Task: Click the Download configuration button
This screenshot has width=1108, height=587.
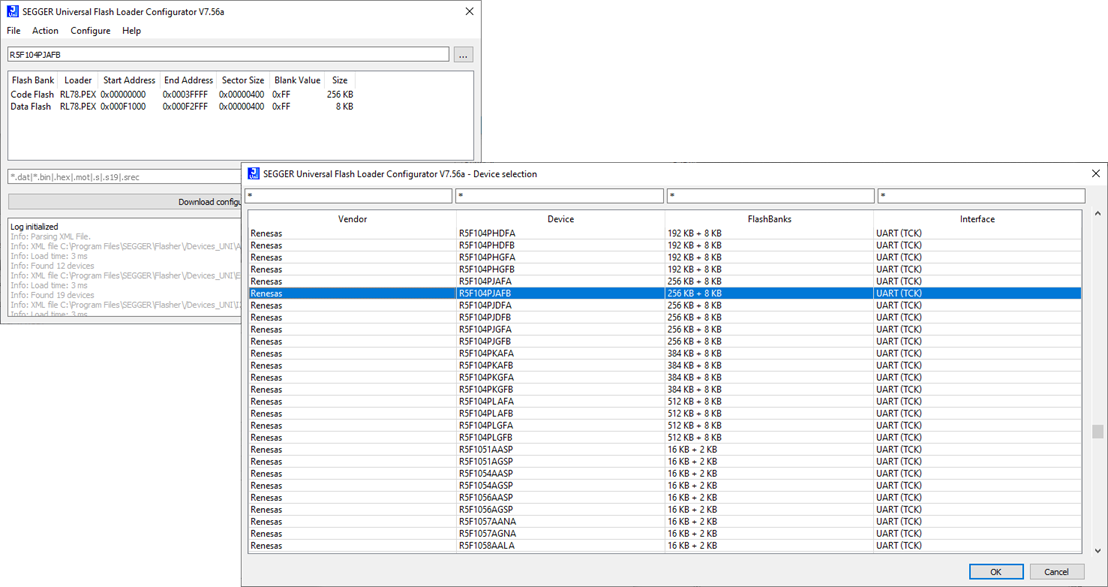Action: pos(124,202)
